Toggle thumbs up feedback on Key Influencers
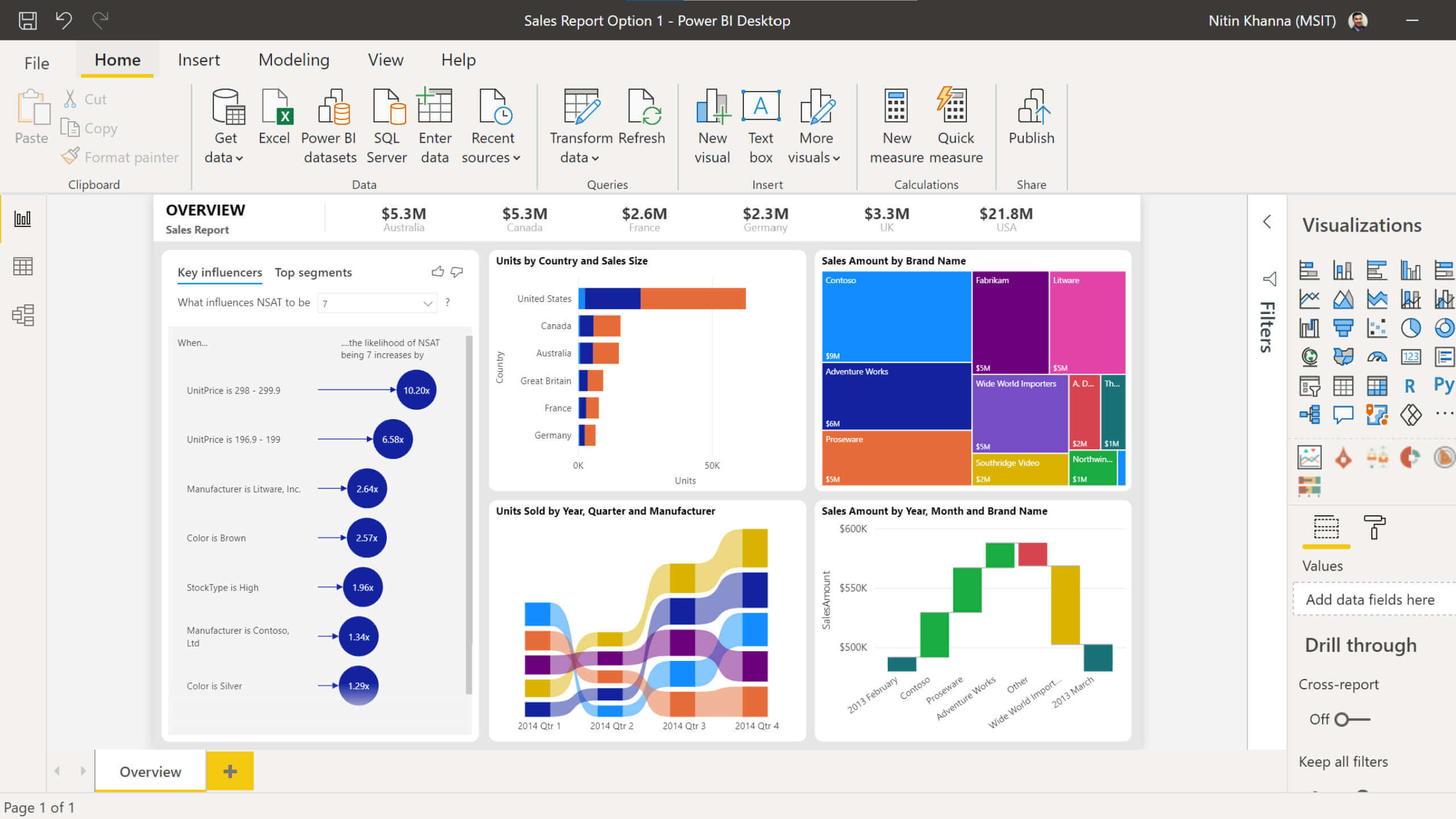 [438, 271]
